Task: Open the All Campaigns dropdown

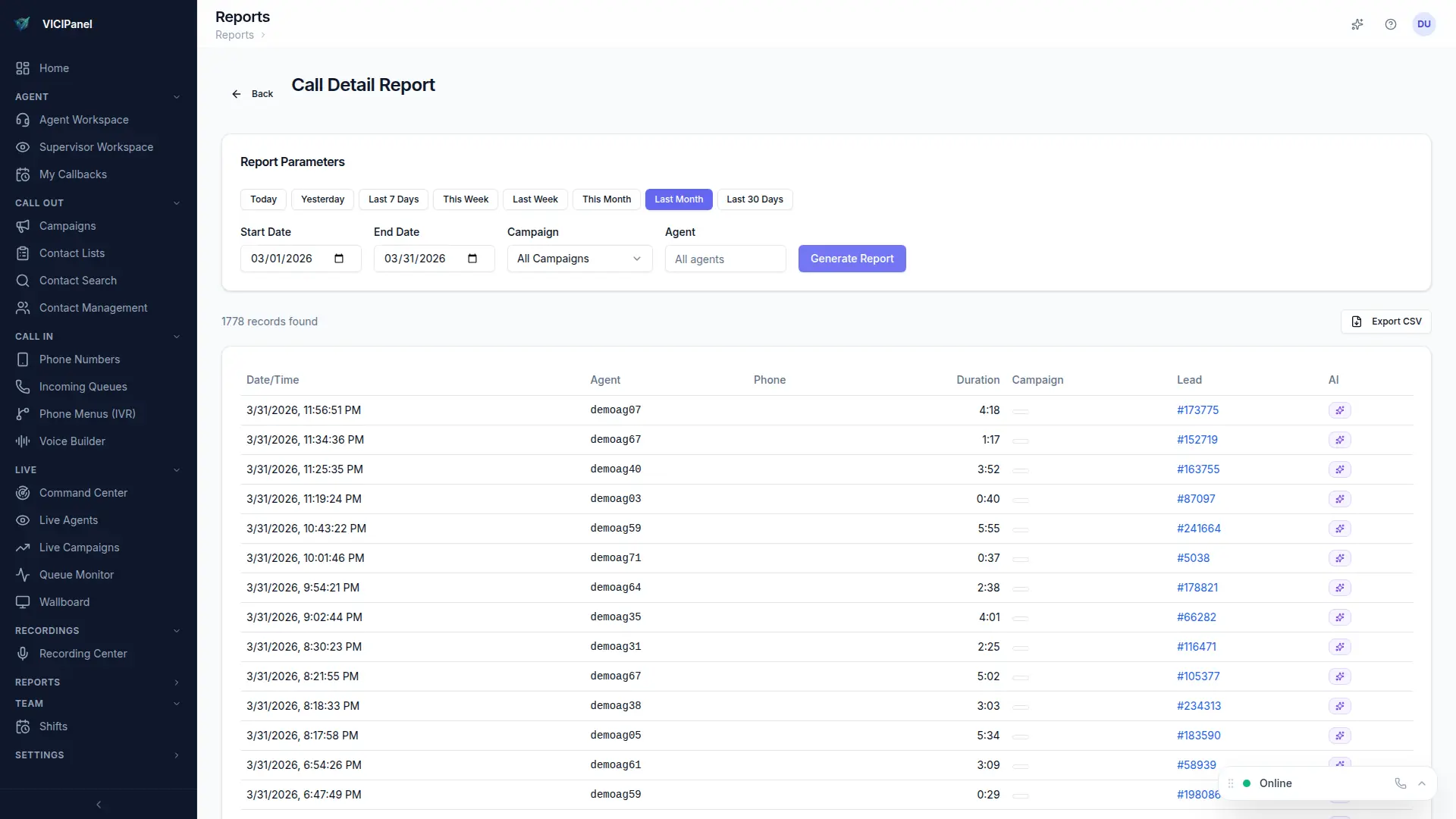Action: tap(579, 259)
